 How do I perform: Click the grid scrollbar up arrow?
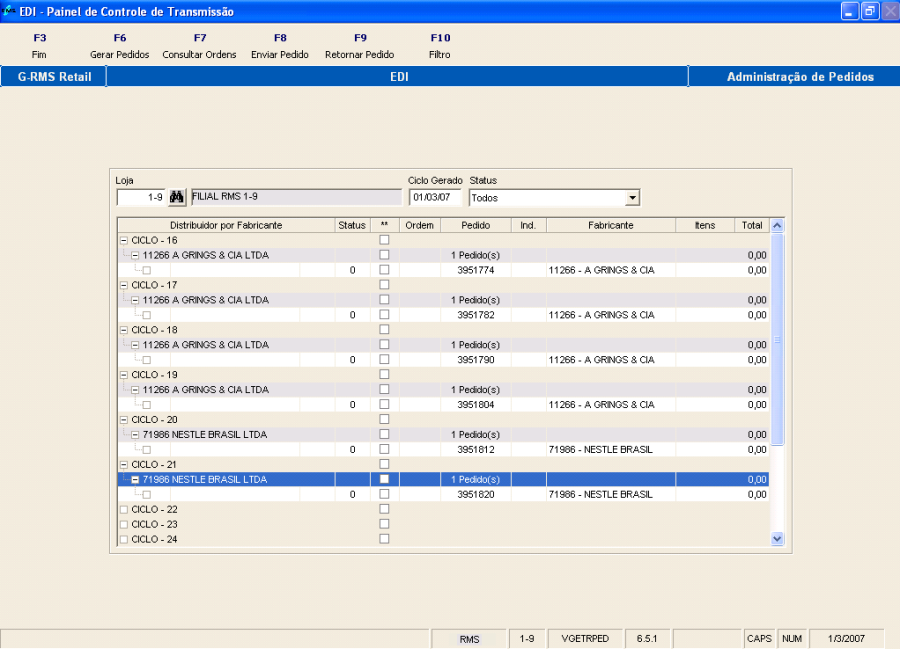pos(777,226)
